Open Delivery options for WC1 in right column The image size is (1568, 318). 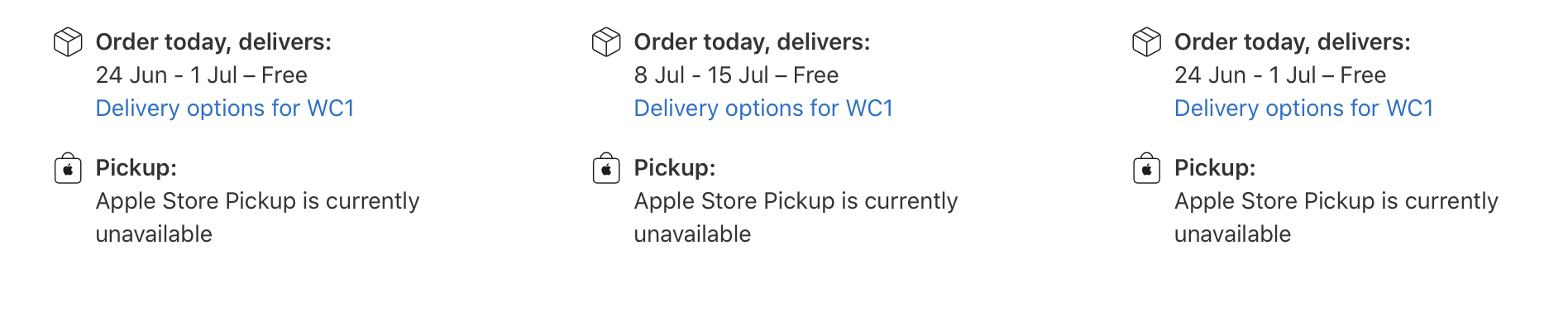point(1304,108)
